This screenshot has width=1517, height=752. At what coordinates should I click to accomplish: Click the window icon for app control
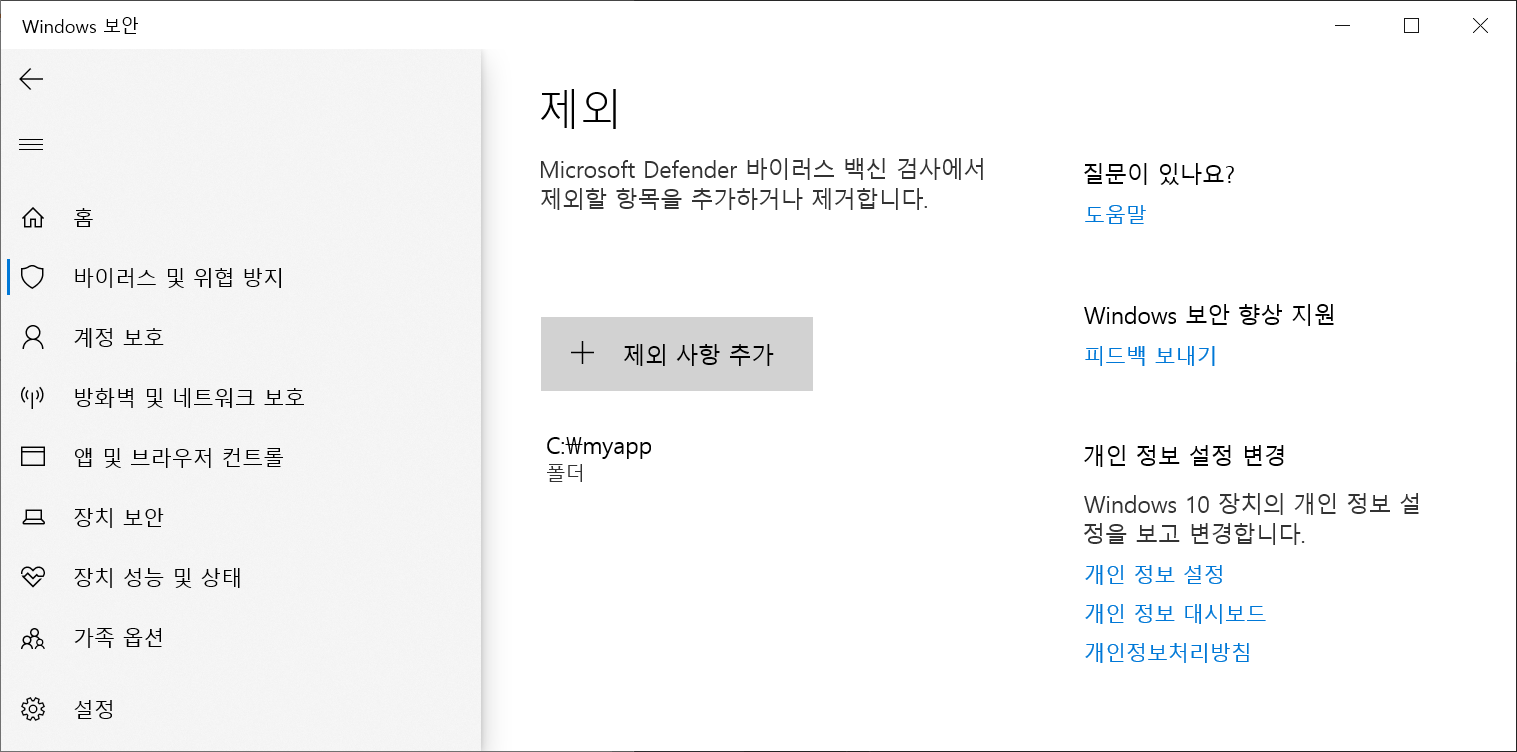(33, 457)
